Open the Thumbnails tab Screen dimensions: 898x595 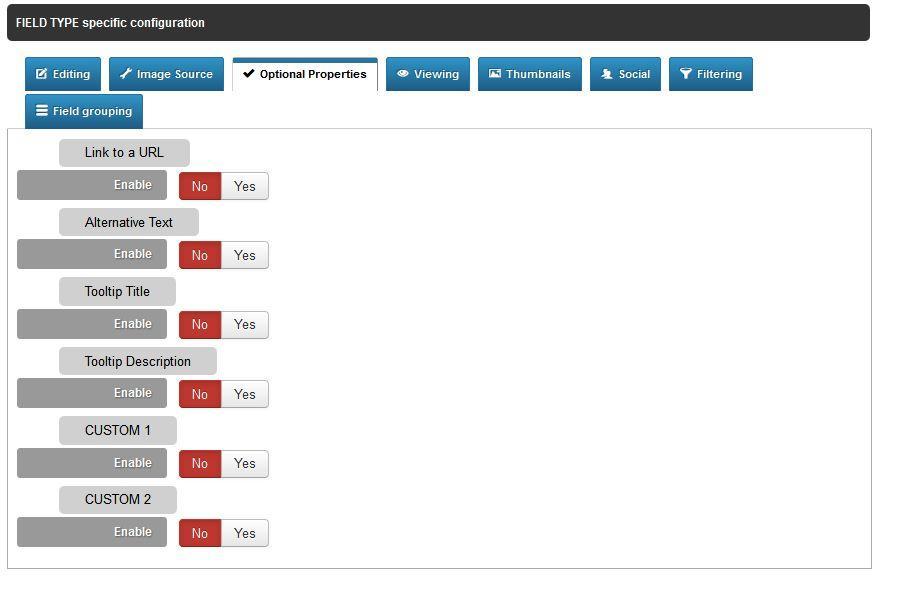point(530,74)
